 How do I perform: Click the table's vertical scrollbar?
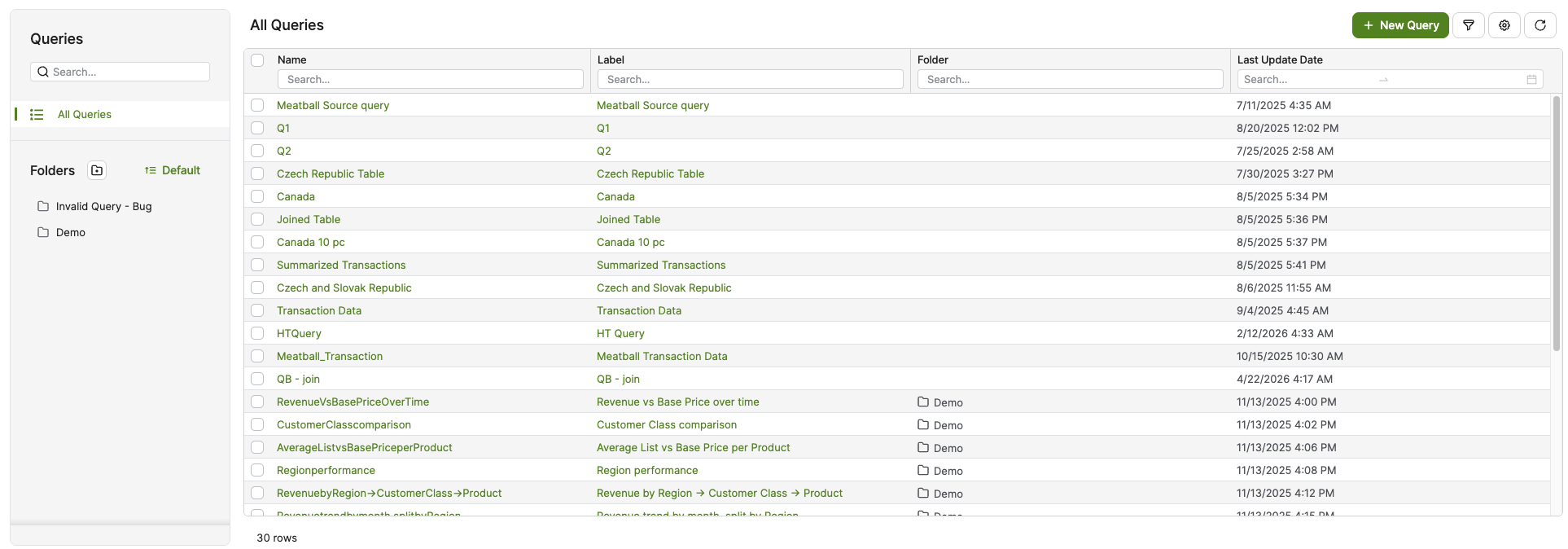click(x=1557, y=223)
